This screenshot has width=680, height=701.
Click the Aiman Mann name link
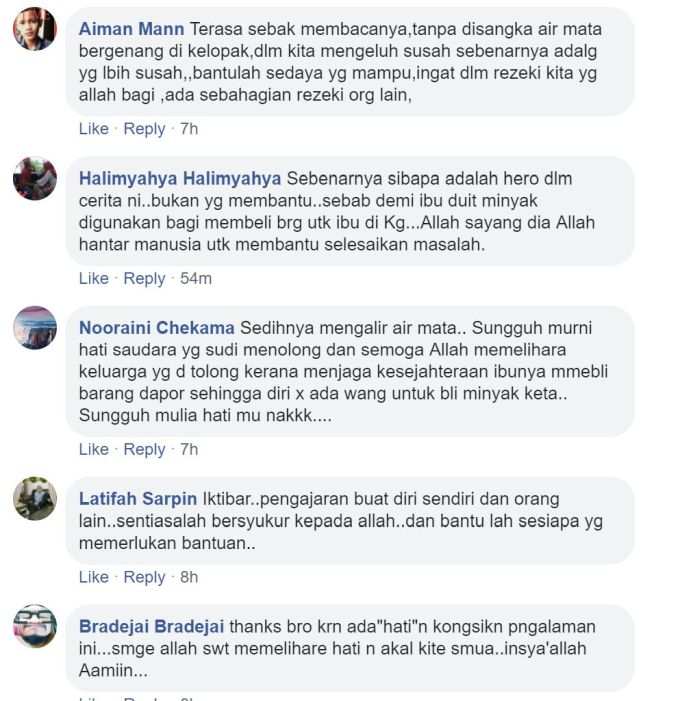131,29
